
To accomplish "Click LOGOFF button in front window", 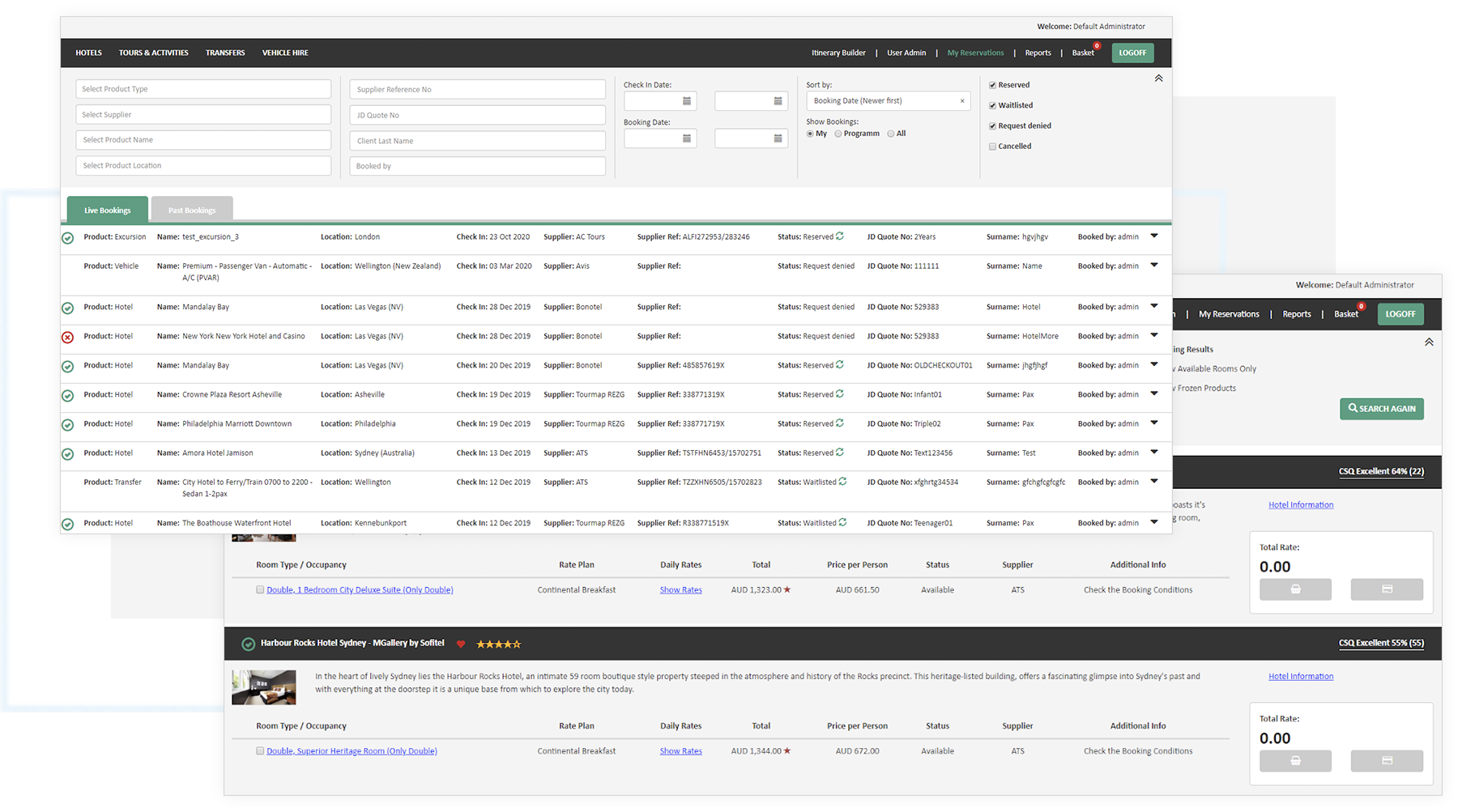I will point(1132,53).
